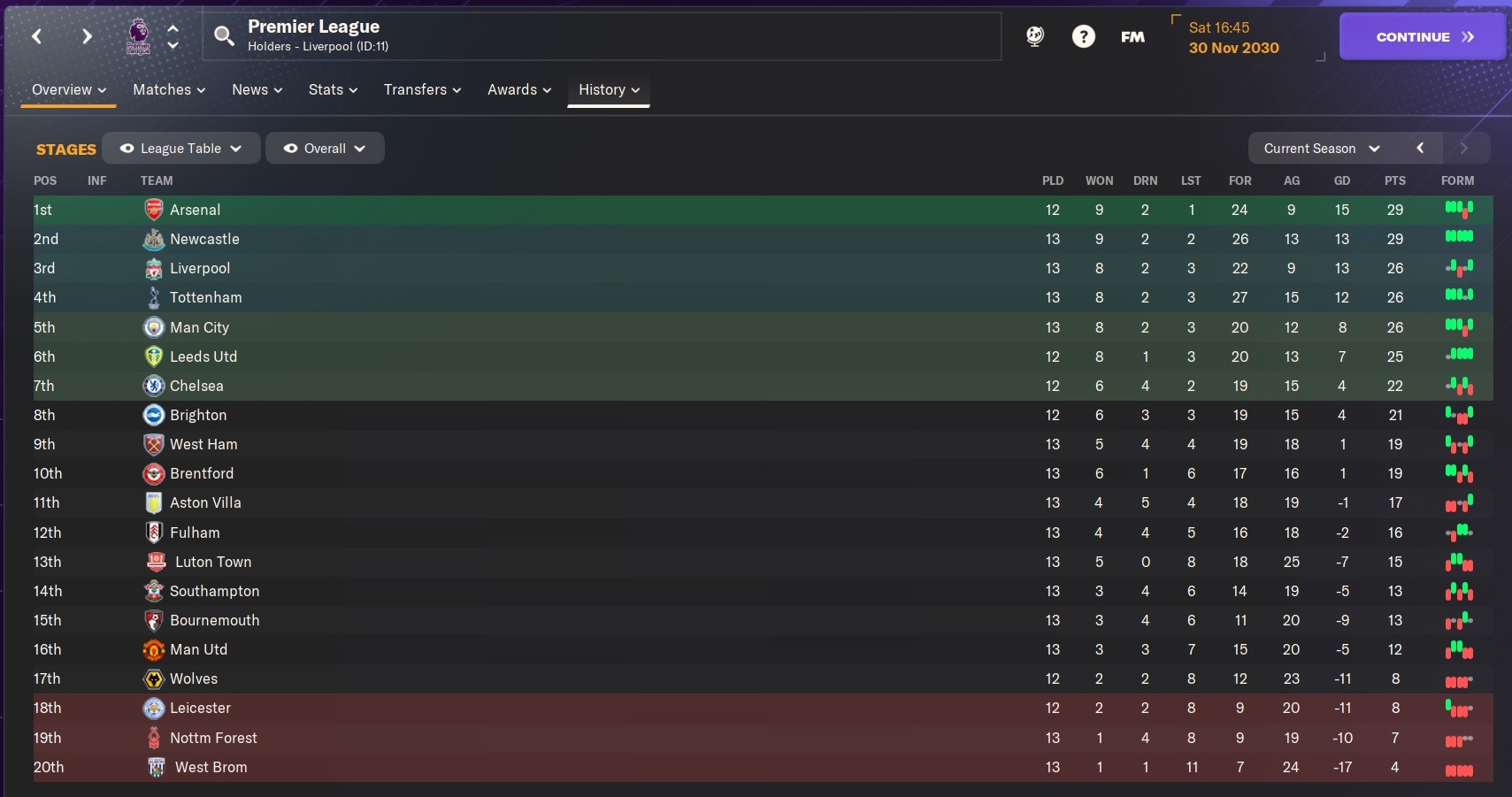Open the Awards tab

tap(519, 89)
